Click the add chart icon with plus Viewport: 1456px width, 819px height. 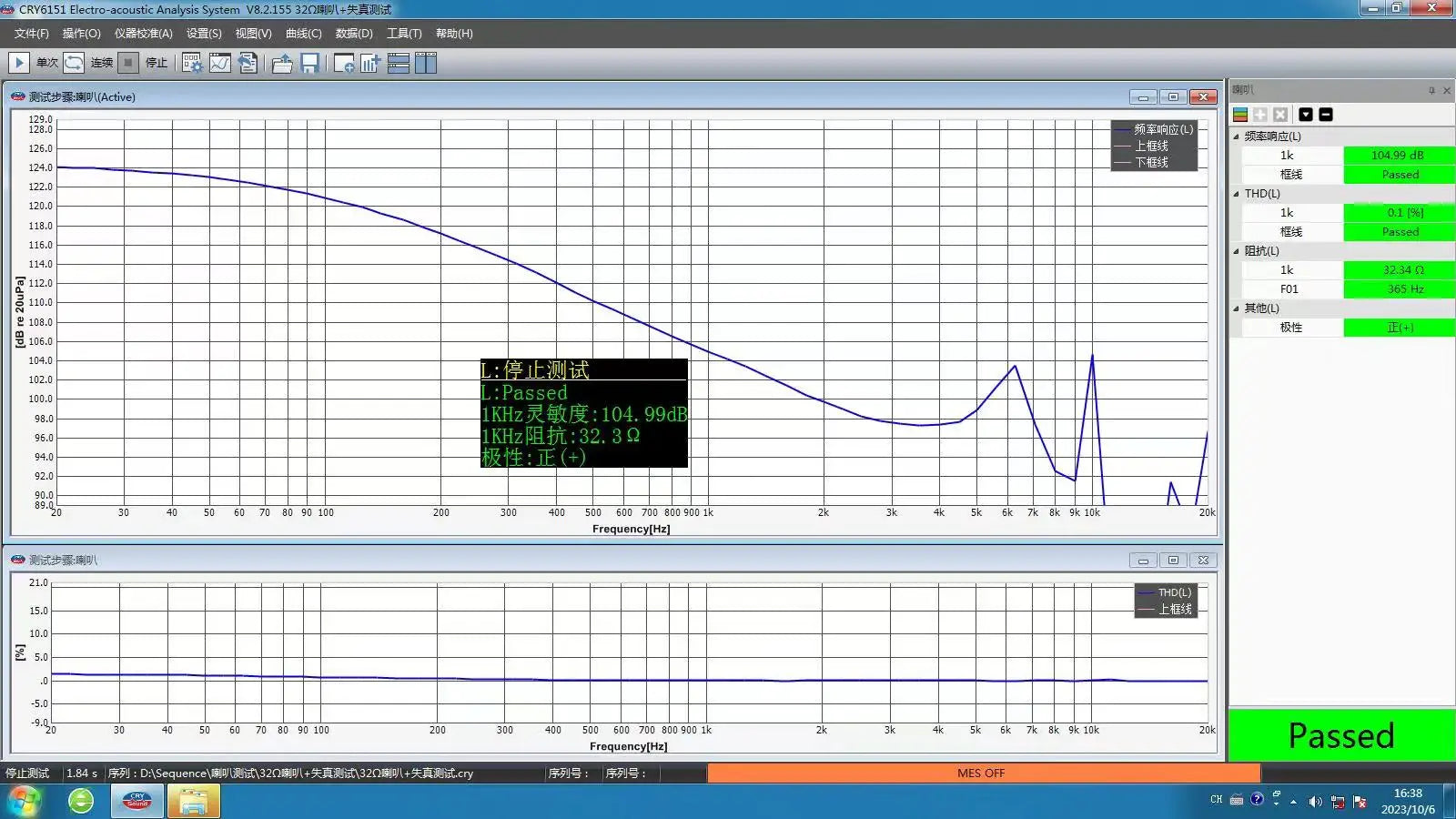click(x=370, y=63)
